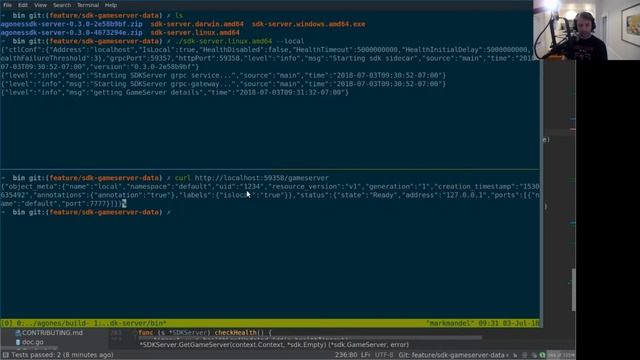
Task: Select doc.go in the project tree
Action: tap(33, 342)
